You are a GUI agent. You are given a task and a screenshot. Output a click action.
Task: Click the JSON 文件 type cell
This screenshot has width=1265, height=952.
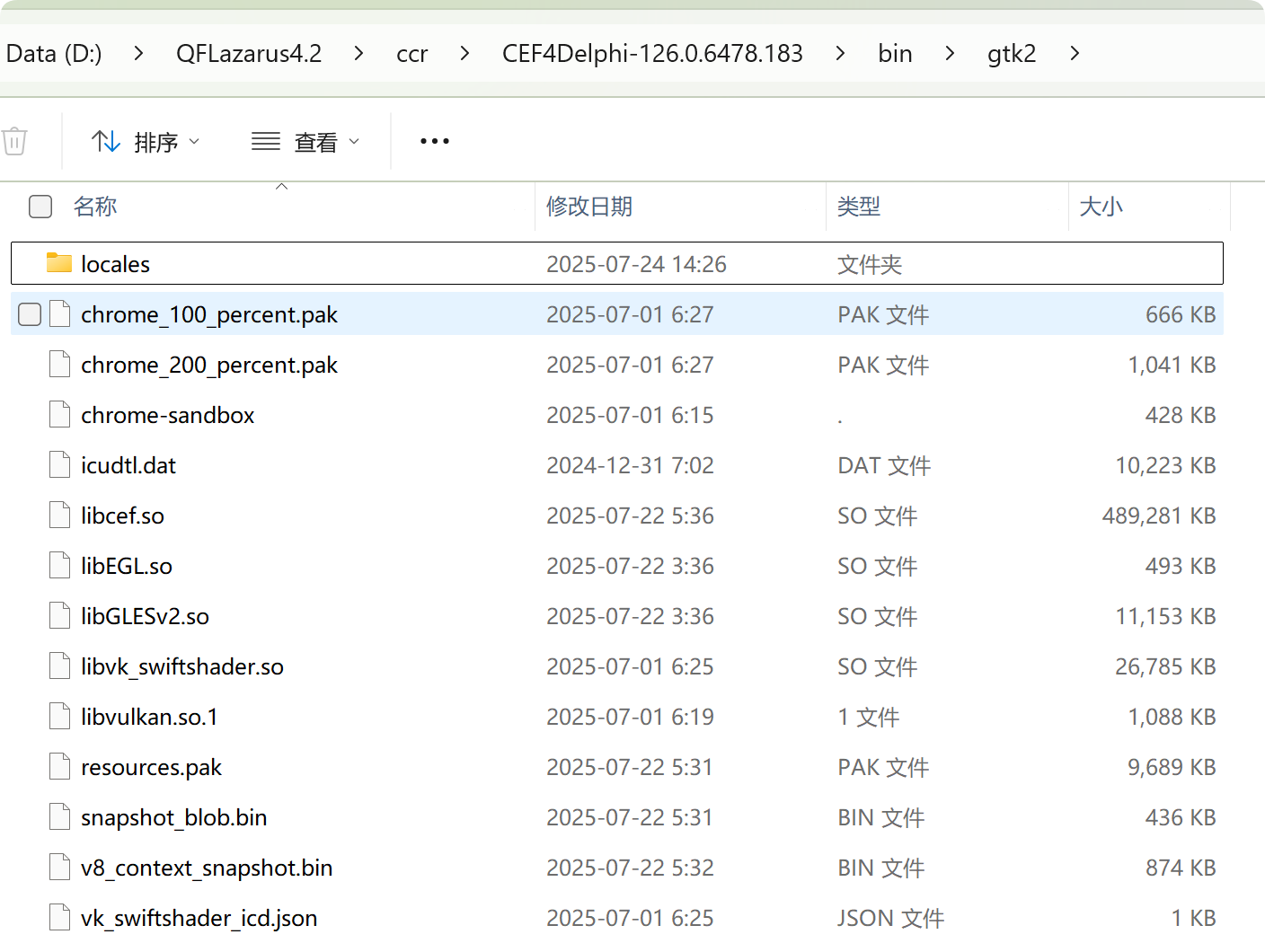[x=891, y=918]
